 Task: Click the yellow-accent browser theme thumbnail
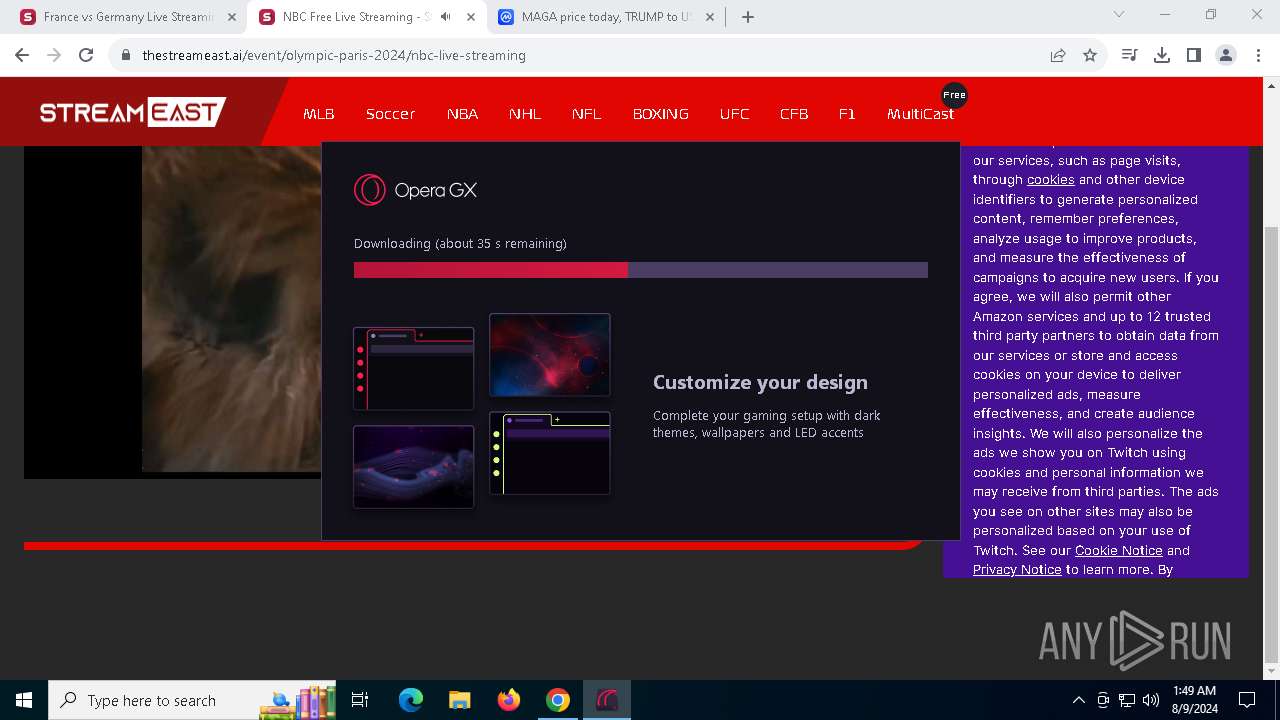click(x=550, y=453)
